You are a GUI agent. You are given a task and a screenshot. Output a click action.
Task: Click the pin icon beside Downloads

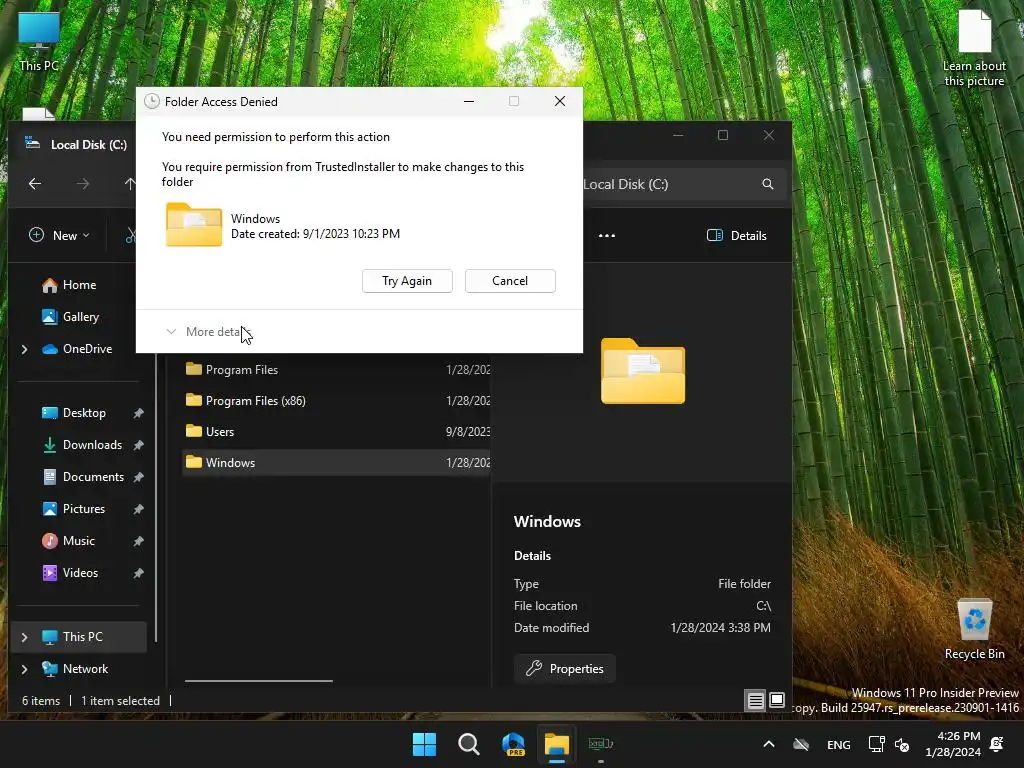[x=138, y=445]
